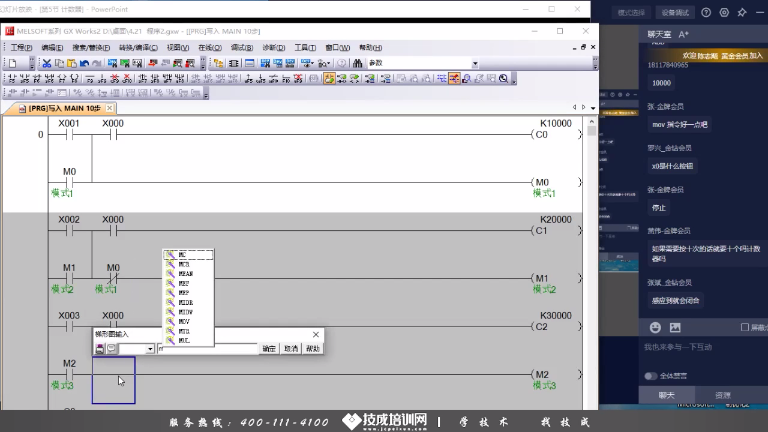Click the help question mark icon top right
The image size is (768, 432).
coord(706,13)
